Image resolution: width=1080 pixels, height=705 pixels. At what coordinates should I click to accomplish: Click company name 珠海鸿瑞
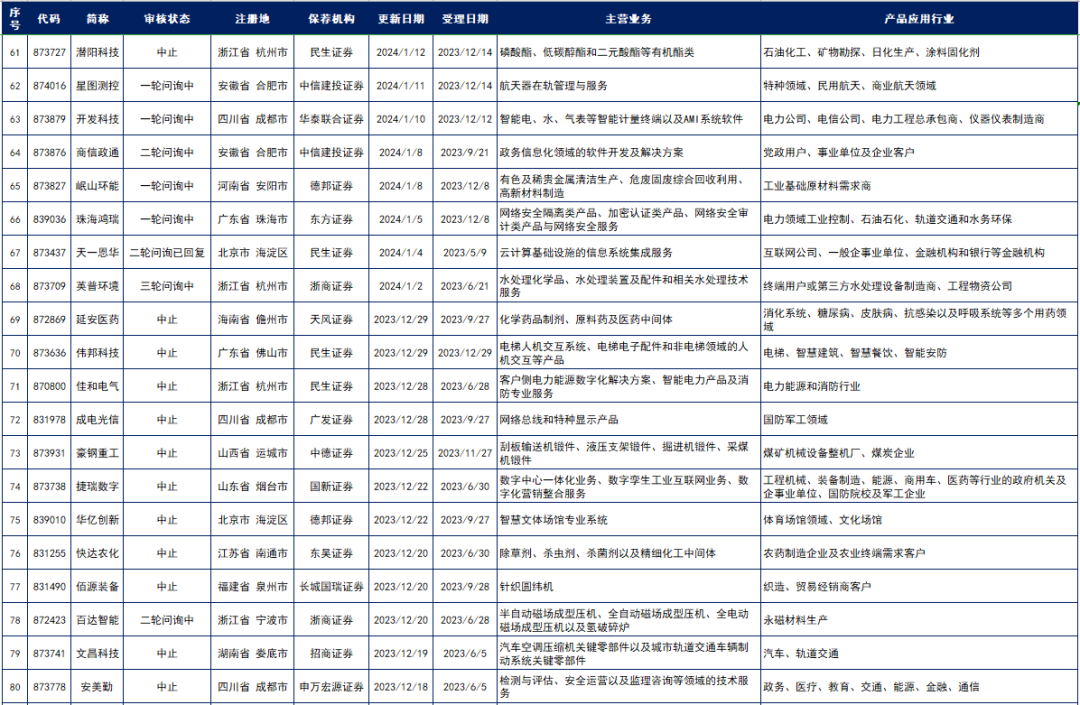(x=98, y=219)
